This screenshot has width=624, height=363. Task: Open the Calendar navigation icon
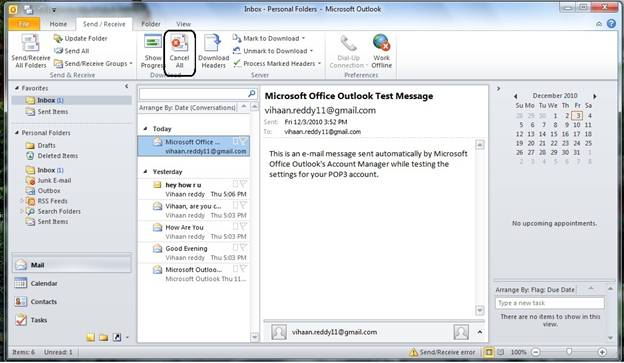click(x=21, y=283)
